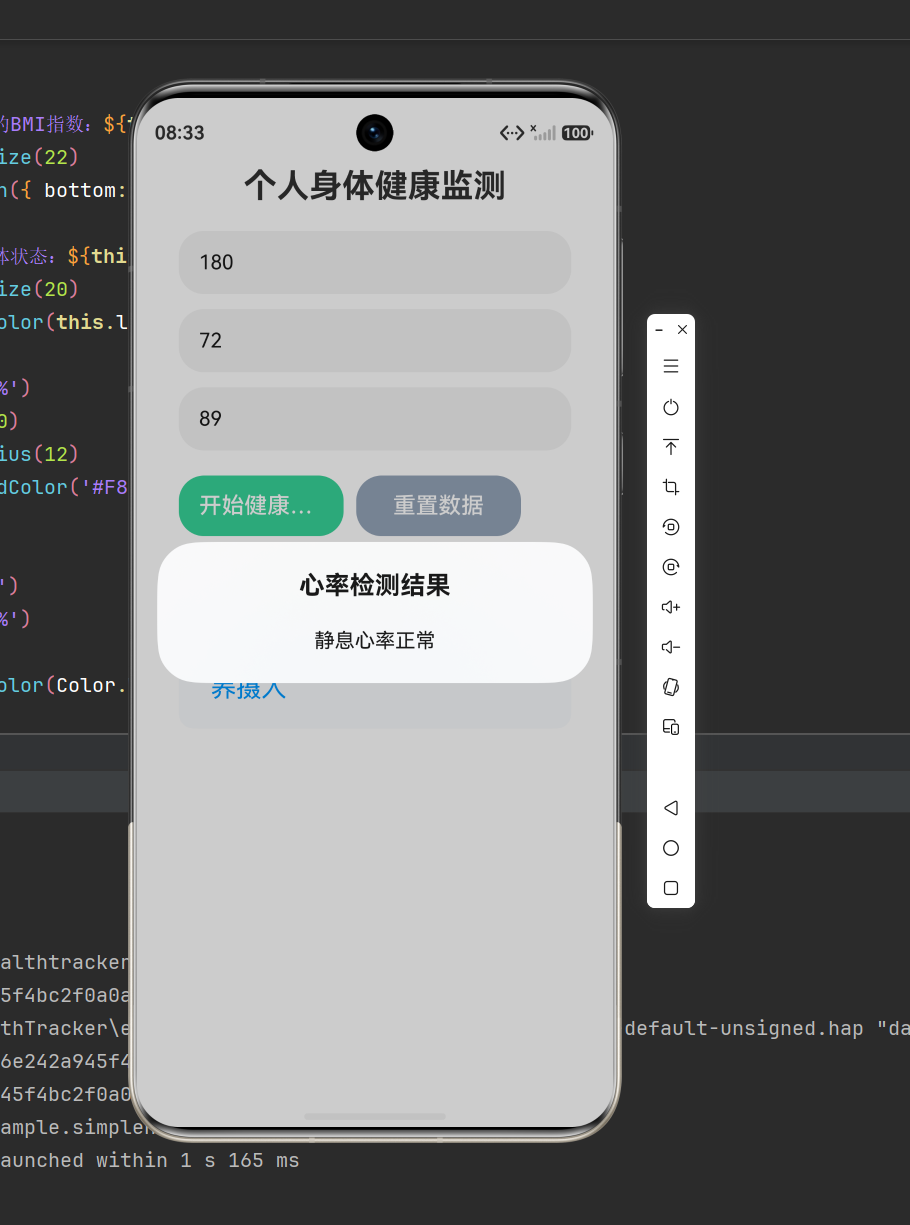The image size is (910, 1225).
Task: Click the 'dColor('#F8' code line in the editor
Action: click(64, 487)
